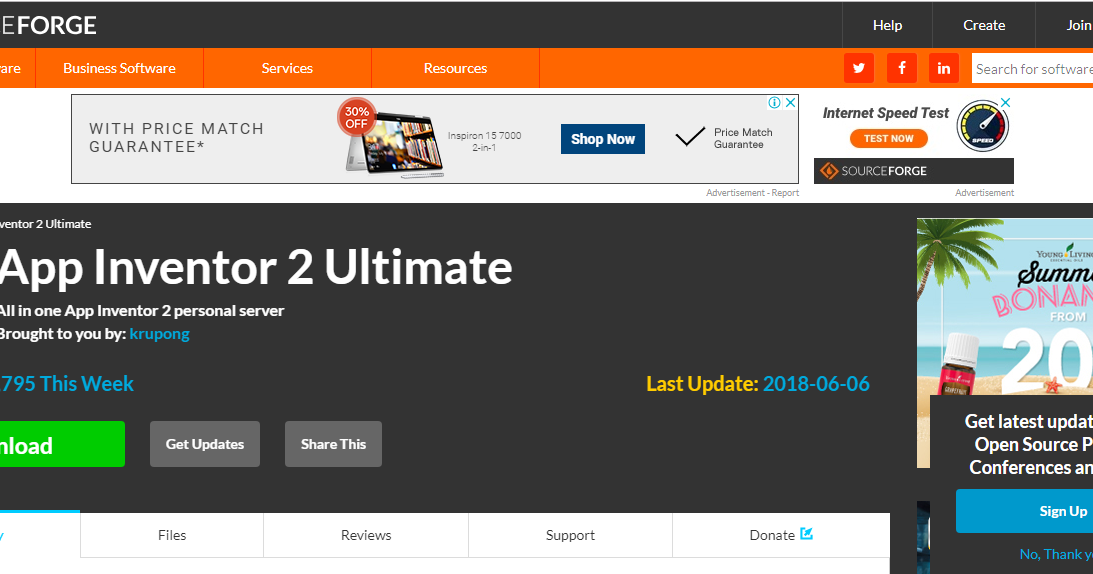Click the speedometer icon in speed test ad
This screenshot has width=1093, height=574.
983,126
